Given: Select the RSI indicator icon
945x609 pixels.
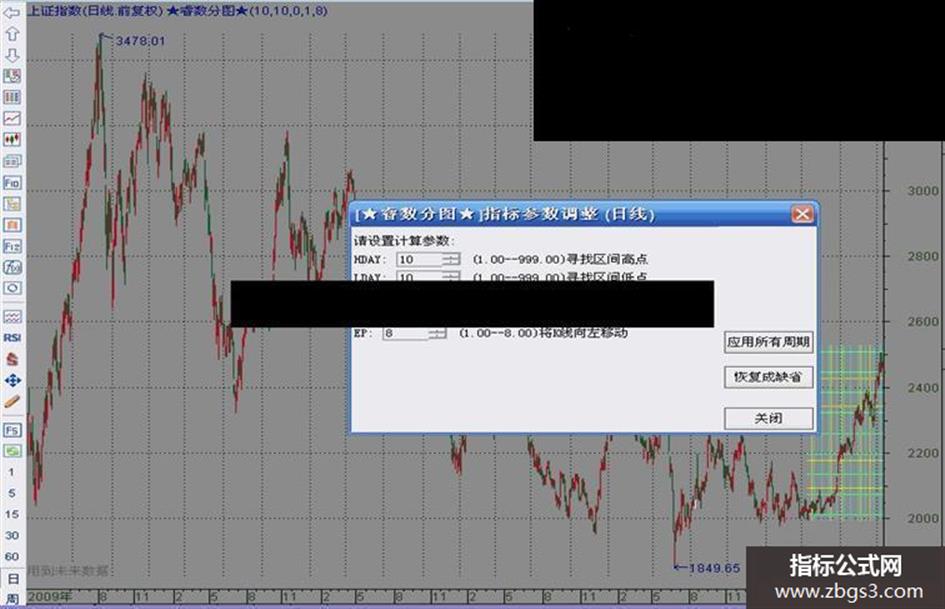Looking at the screenshot, I should 11,338.
